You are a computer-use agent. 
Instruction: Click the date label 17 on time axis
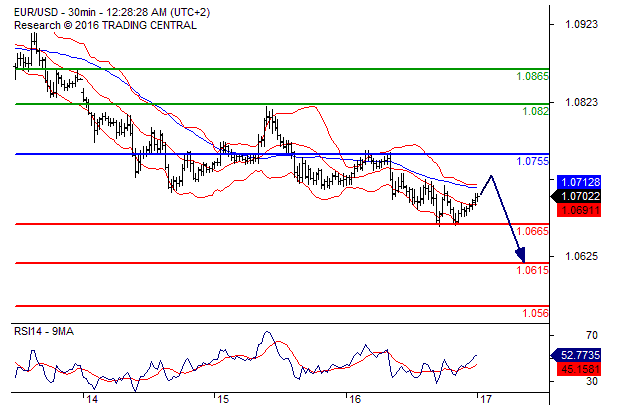[x=486, y=399]
